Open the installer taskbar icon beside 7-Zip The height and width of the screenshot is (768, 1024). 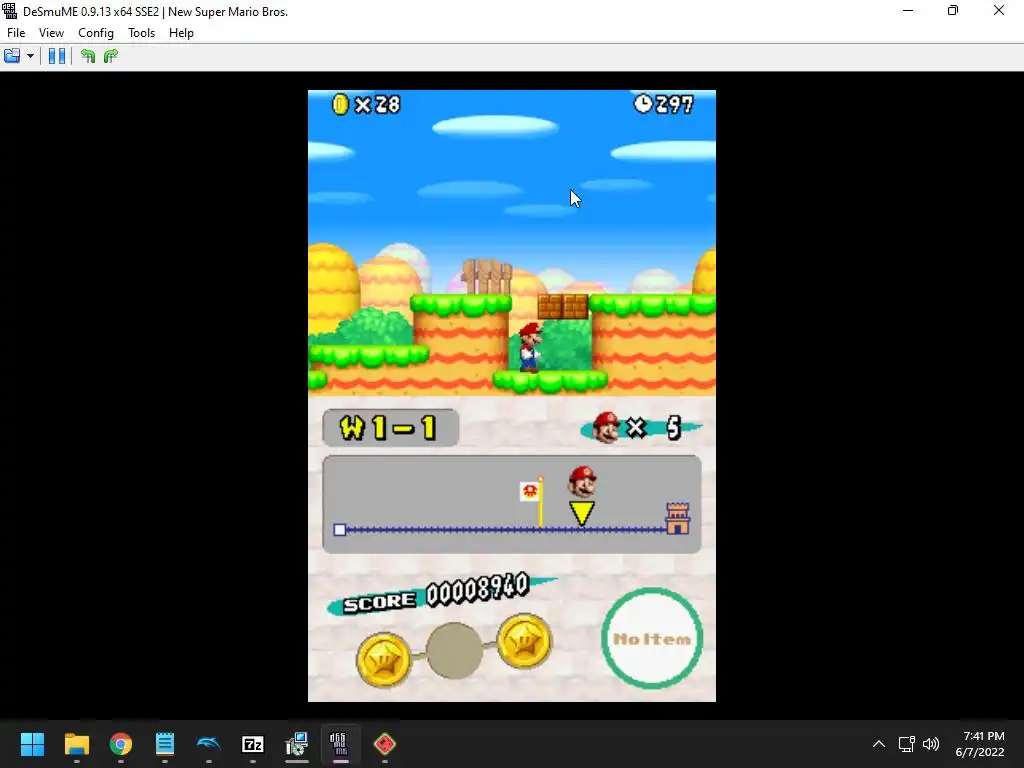point(296,744)
